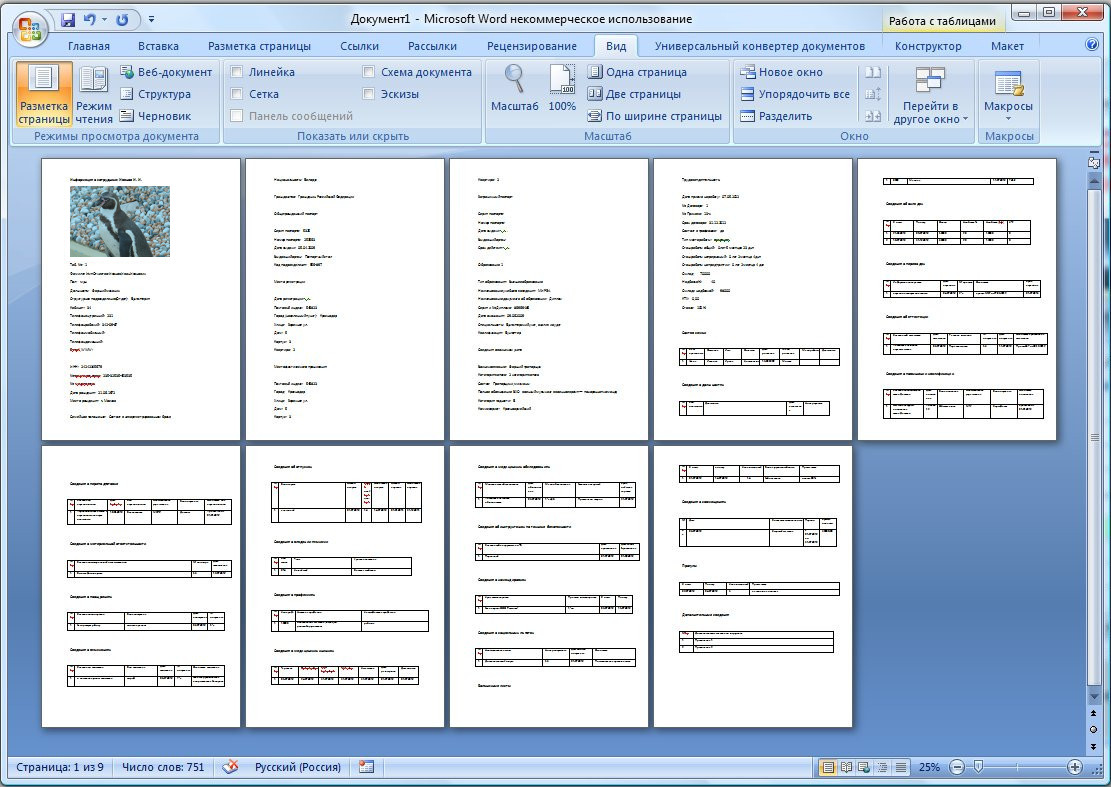Open Режим чтения reading mode
Screen dimensions: 1111x787
(94, 92)
